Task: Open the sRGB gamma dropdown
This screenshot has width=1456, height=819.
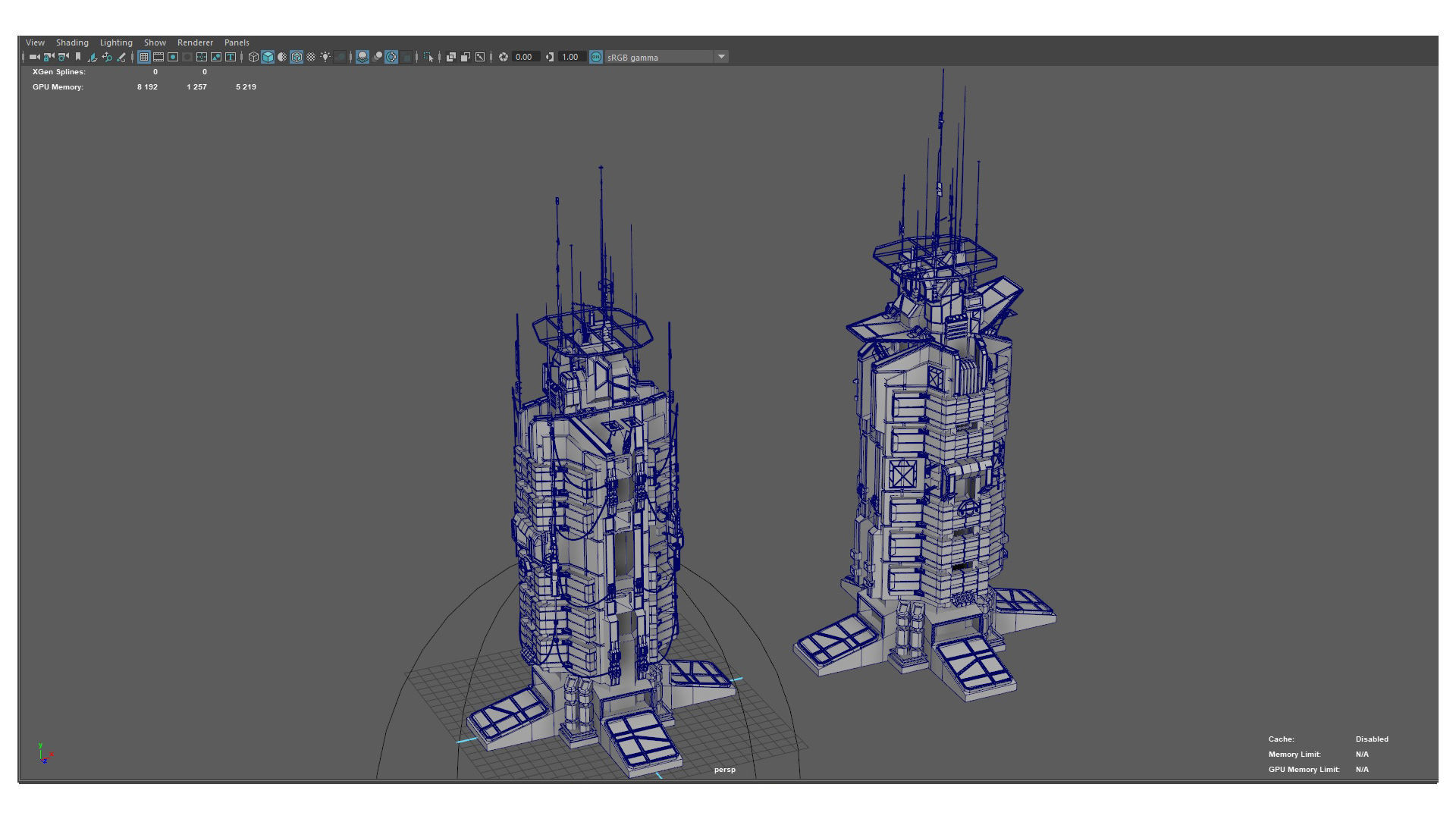Action: (x=721, y=57)
